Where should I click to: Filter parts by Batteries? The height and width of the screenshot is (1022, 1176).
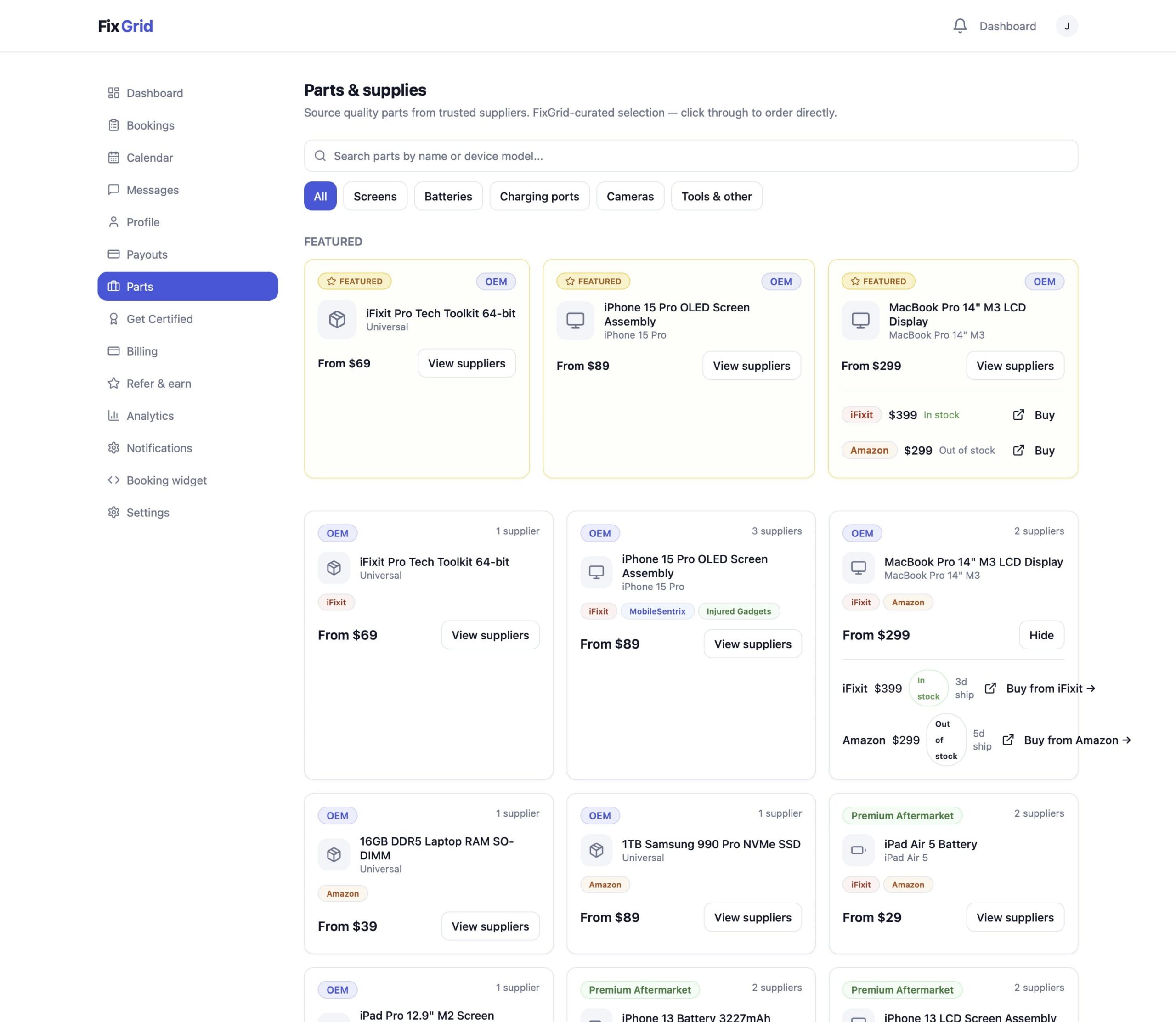pyautogui.click(x=448, y=196)
